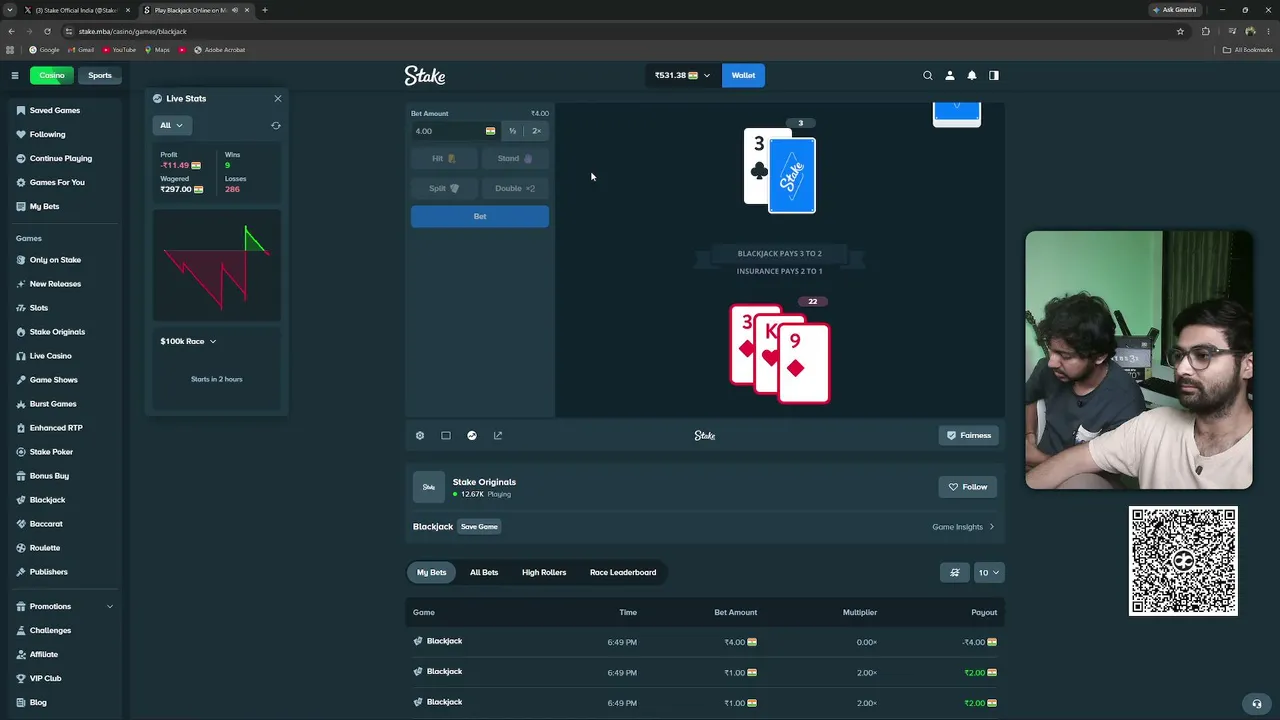
Task: Toggle the right sidebar panel icon
Action: pos(994,75)
